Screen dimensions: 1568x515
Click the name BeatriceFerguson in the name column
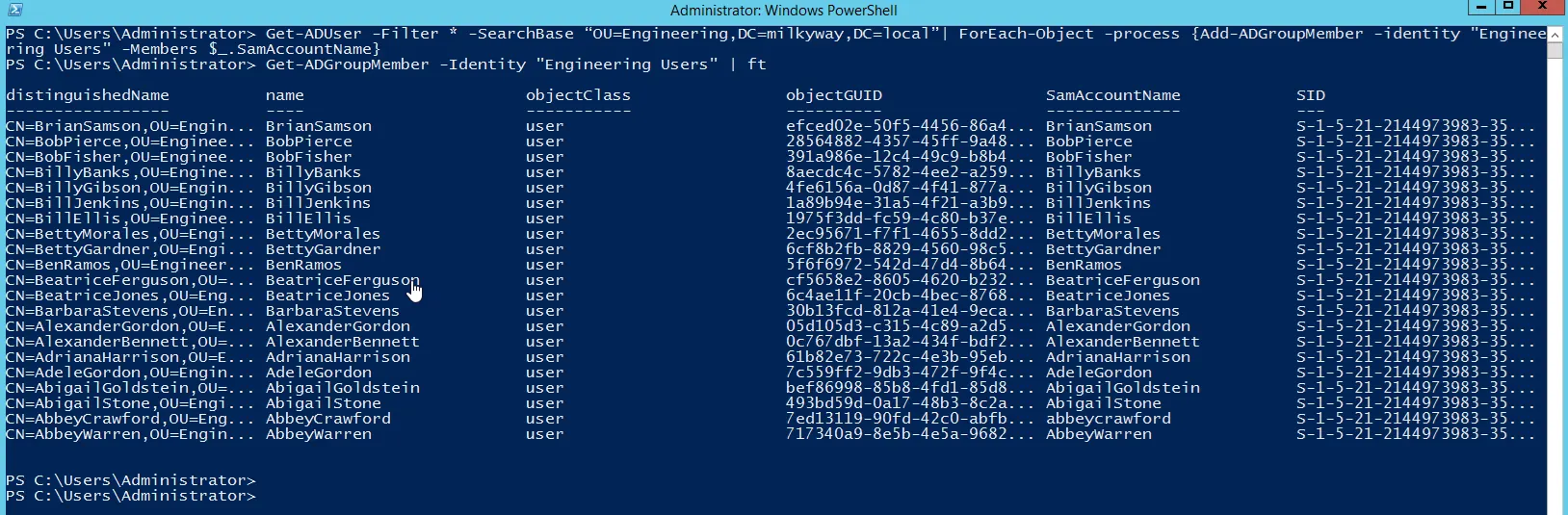(x=343, y=280)
